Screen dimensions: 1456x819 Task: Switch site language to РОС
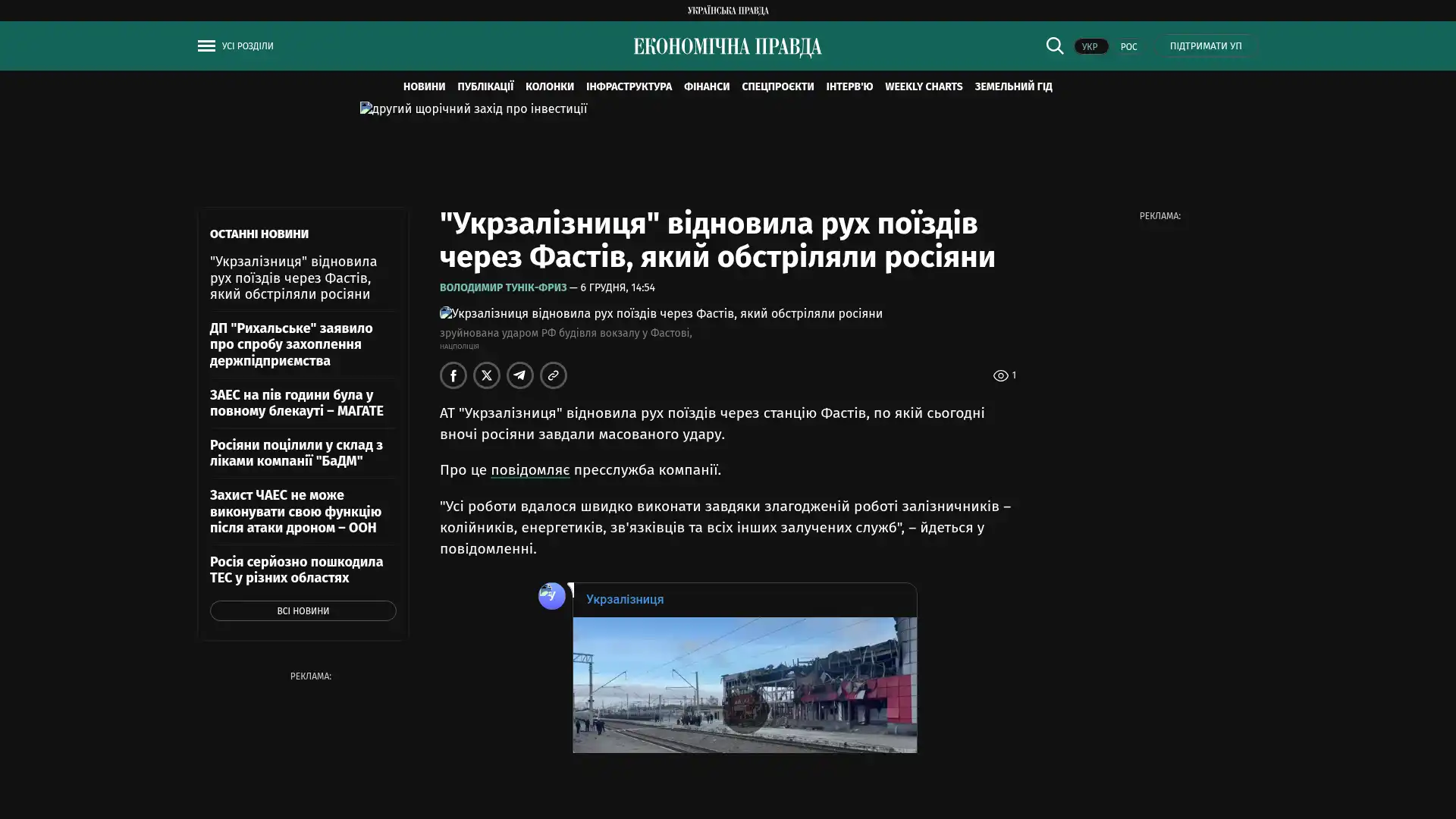pos(1128,46)
